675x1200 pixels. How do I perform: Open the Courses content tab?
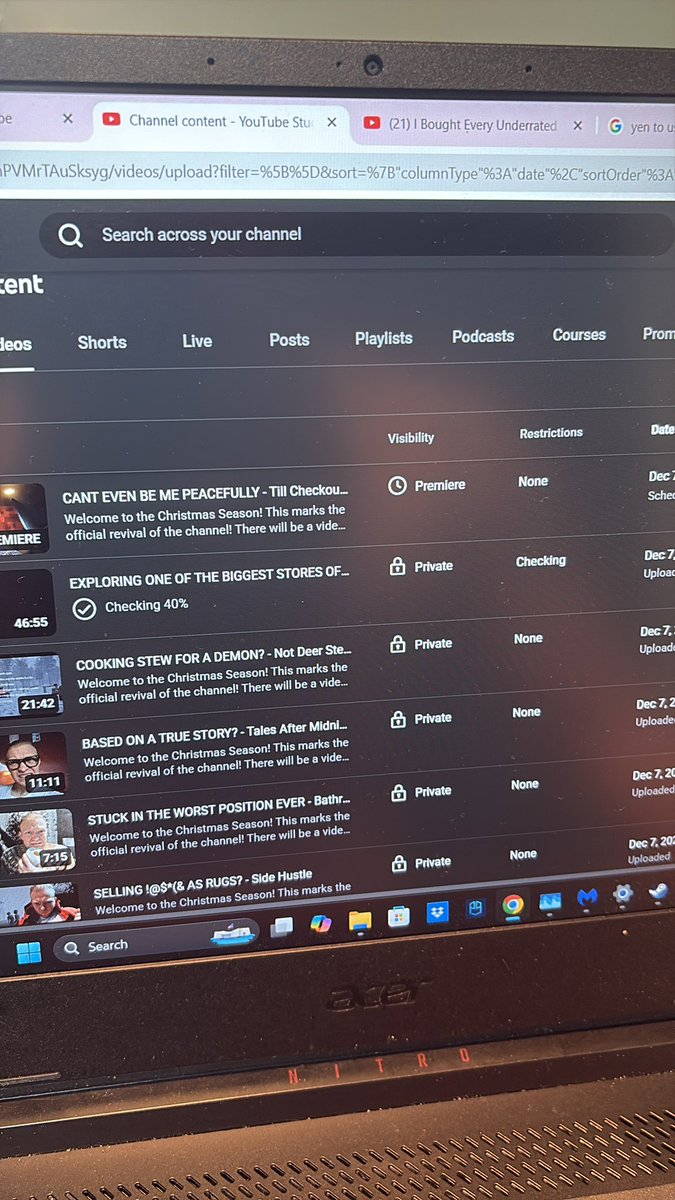point(579,335)
